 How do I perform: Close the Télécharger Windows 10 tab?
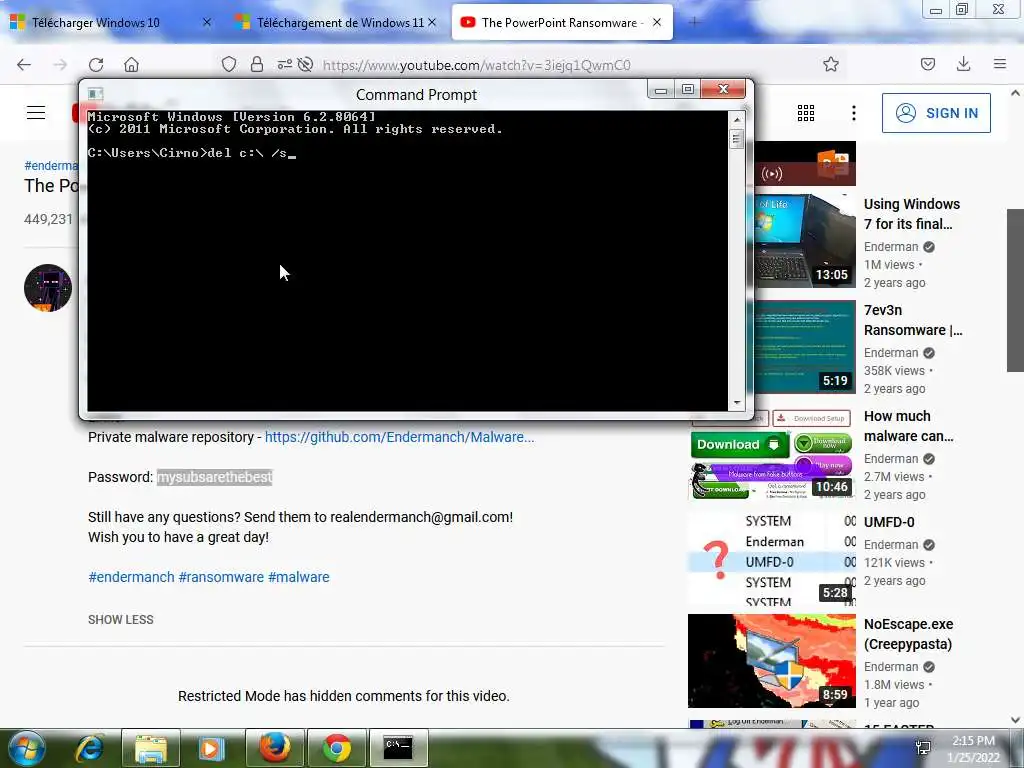point(207,22)
